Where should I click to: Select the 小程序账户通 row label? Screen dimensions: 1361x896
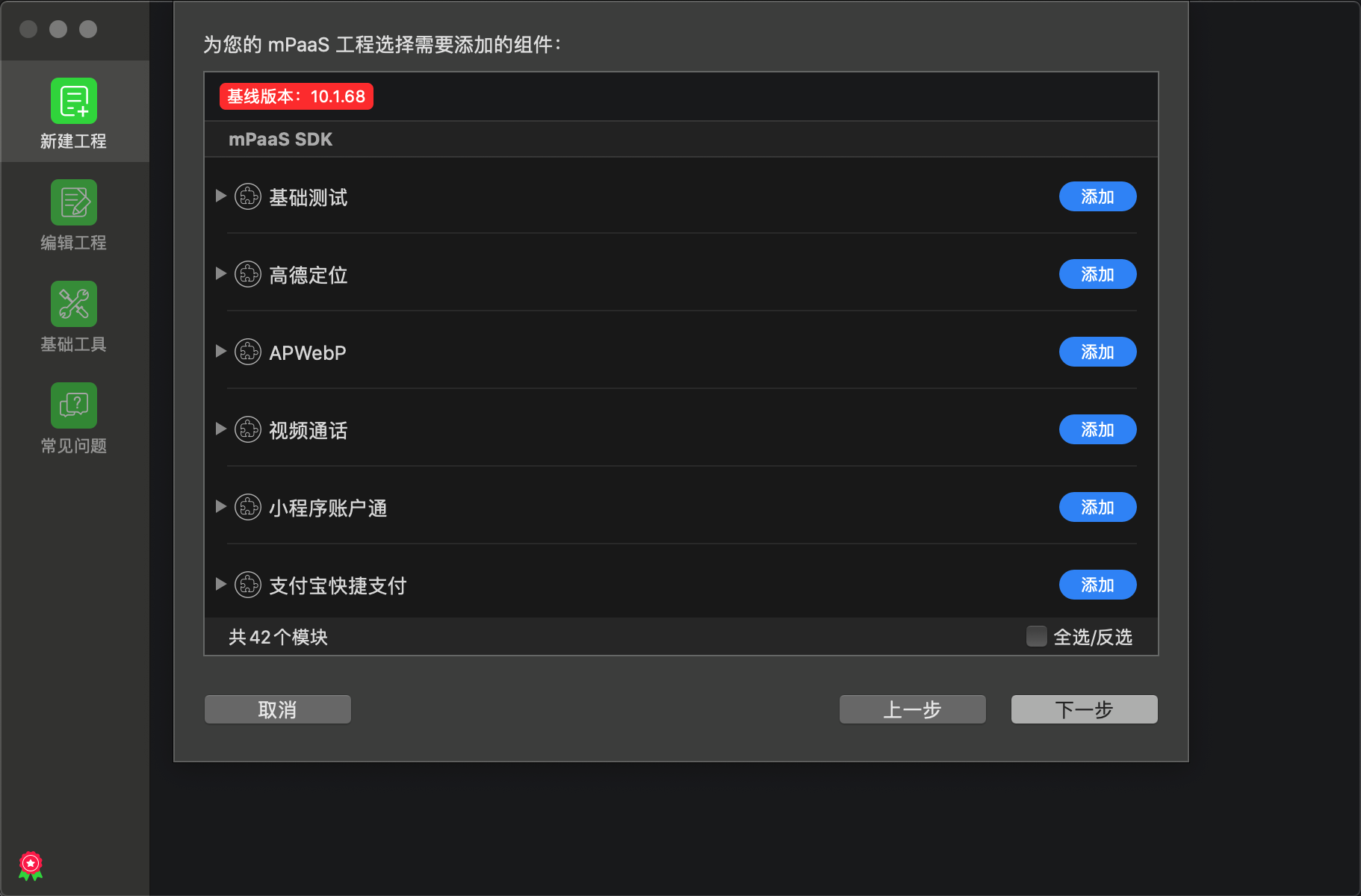coord(328,508)
